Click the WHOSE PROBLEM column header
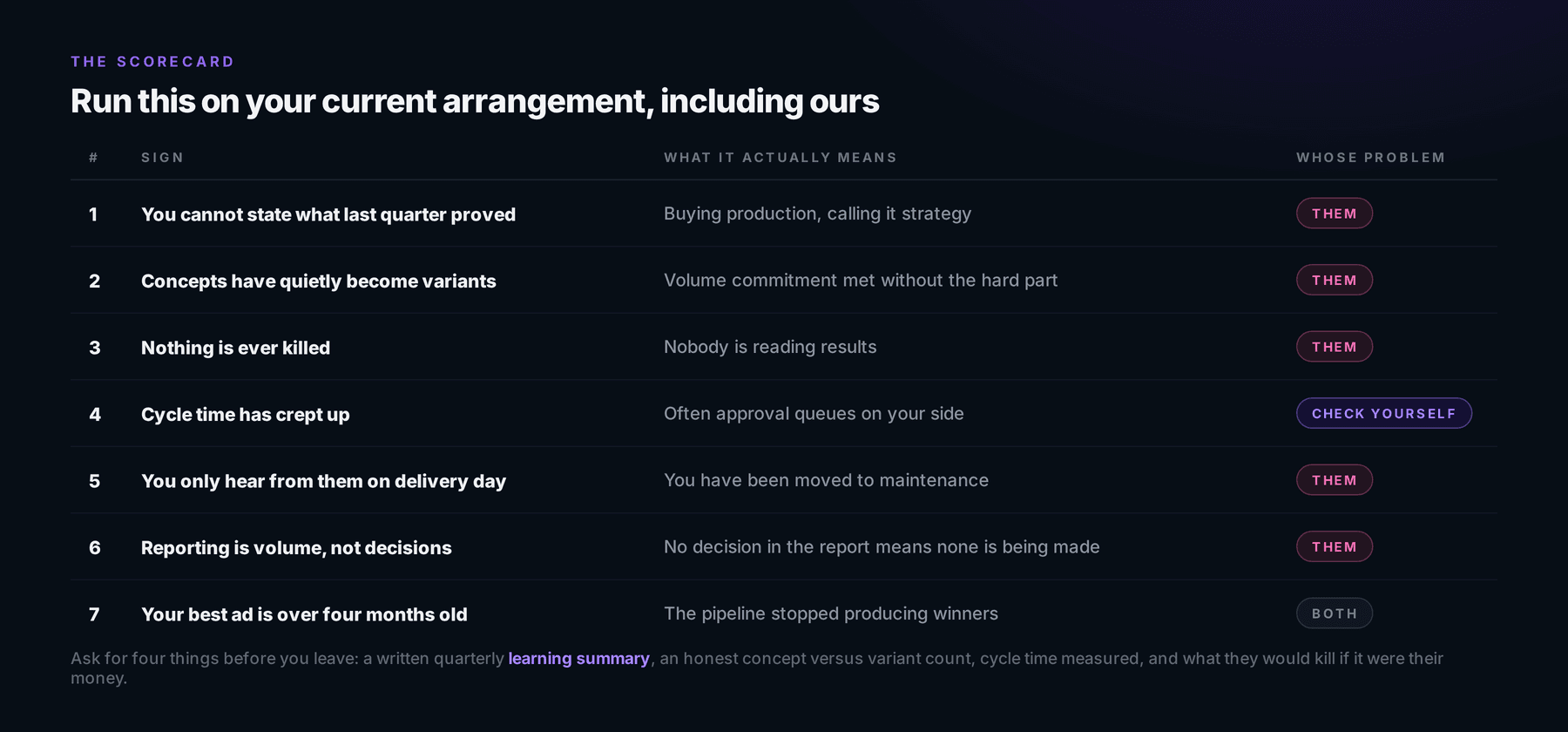The width and height of the screenshot is (1568, 732). click(1370, 158)
